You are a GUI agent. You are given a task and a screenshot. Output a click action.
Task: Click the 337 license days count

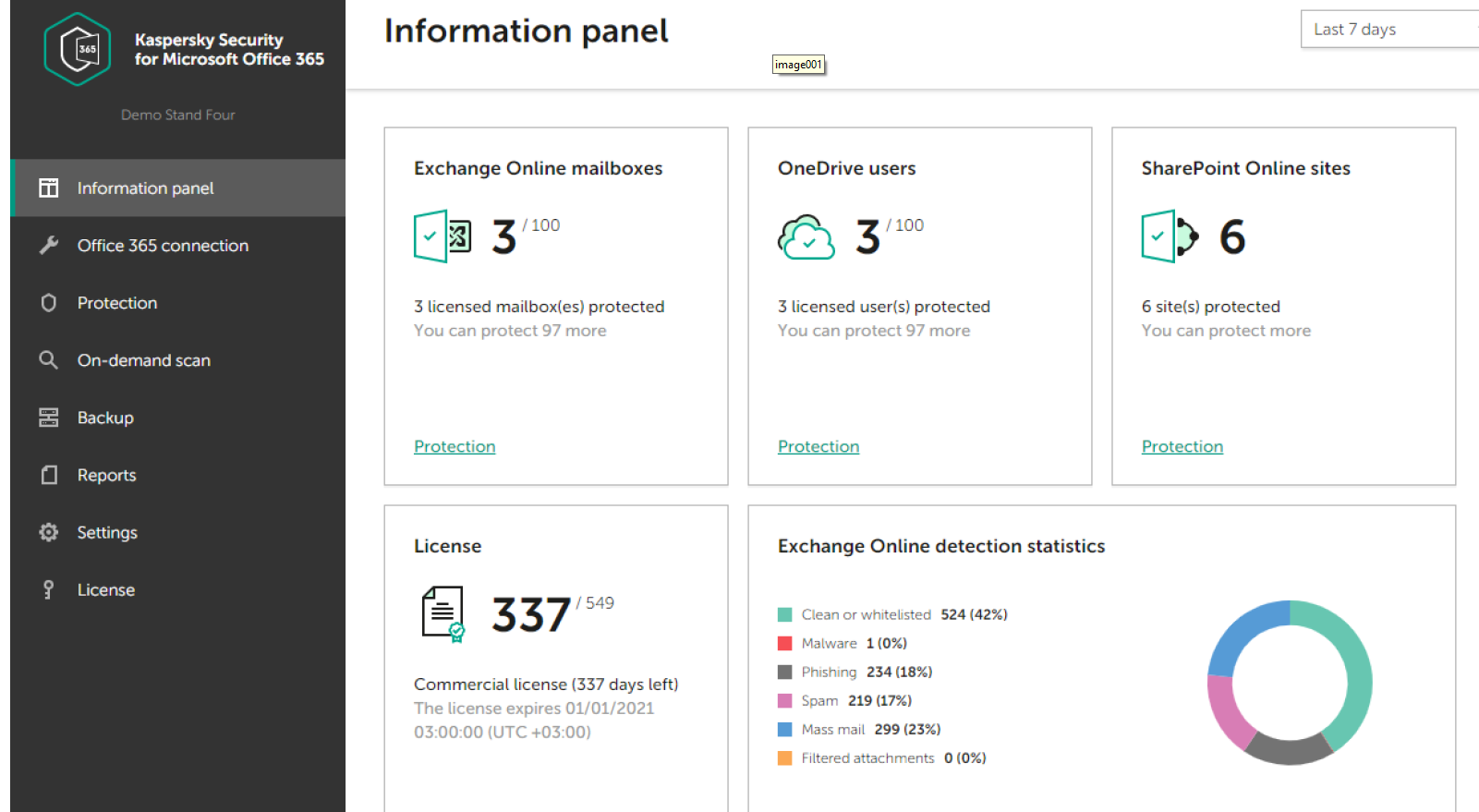click(531, 615)
